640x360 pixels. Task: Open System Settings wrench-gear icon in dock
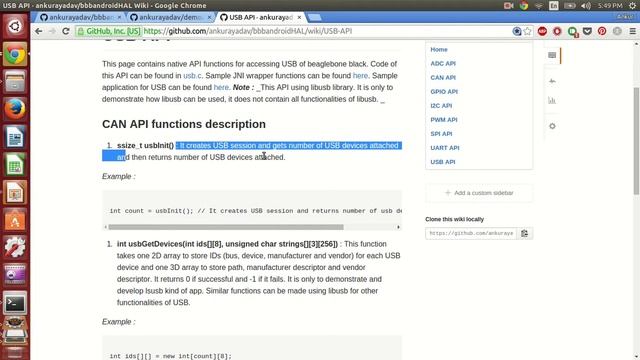click(x=15, y=248)
